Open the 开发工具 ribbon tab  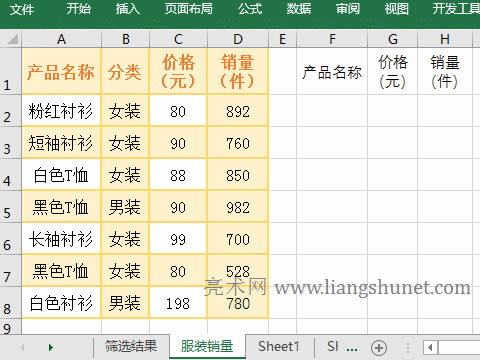coord(456,9)
